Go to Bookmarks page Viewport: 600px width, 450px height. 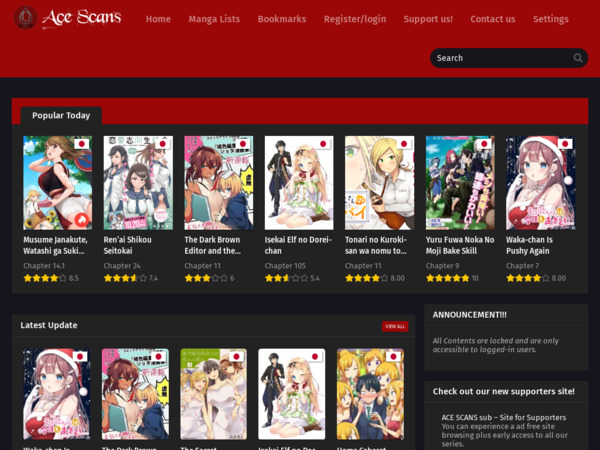point(282,19)
